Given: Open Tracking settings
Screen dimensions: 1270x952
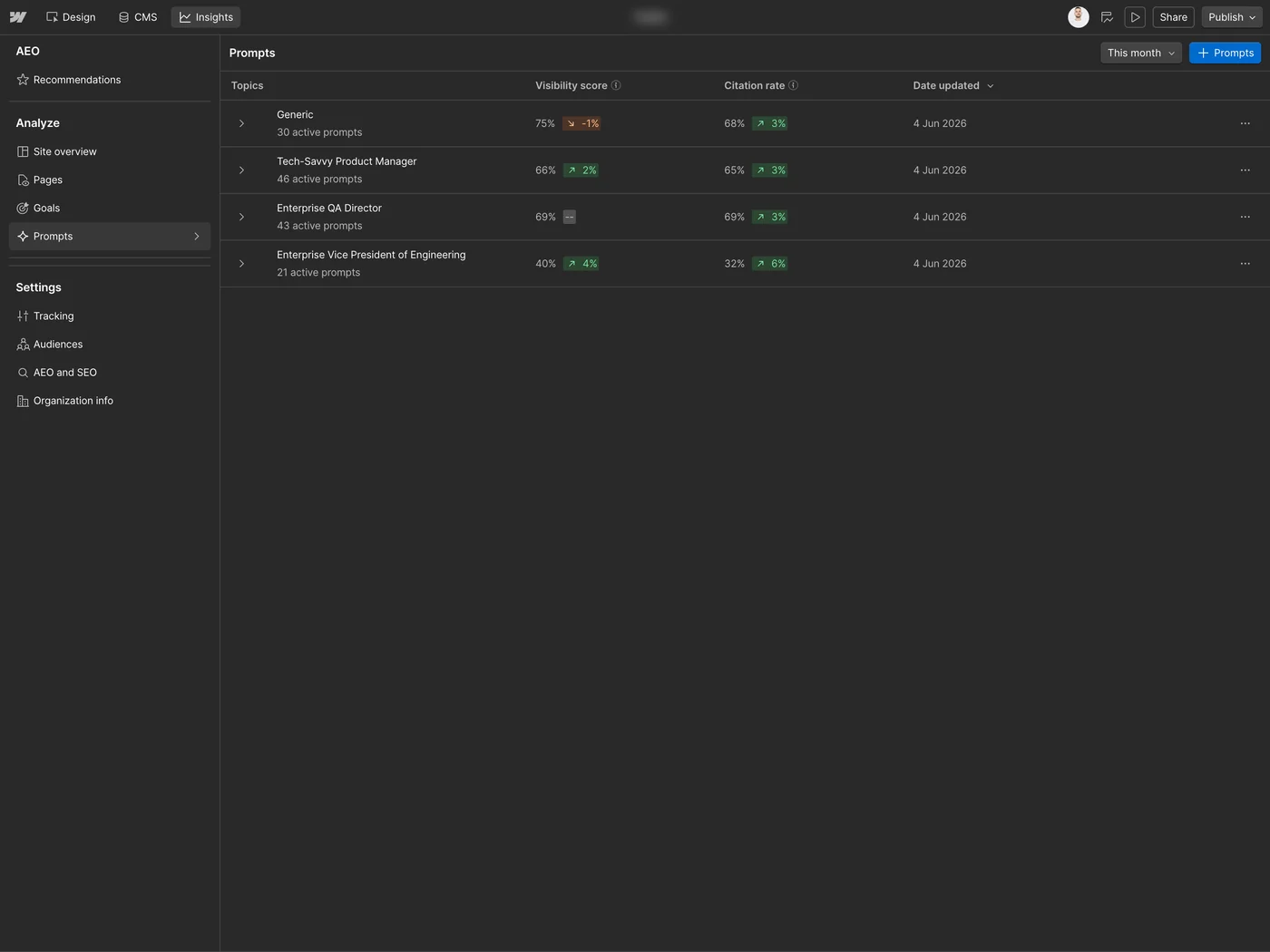Looking at the screenshot, I should click(x=110, y=316).
